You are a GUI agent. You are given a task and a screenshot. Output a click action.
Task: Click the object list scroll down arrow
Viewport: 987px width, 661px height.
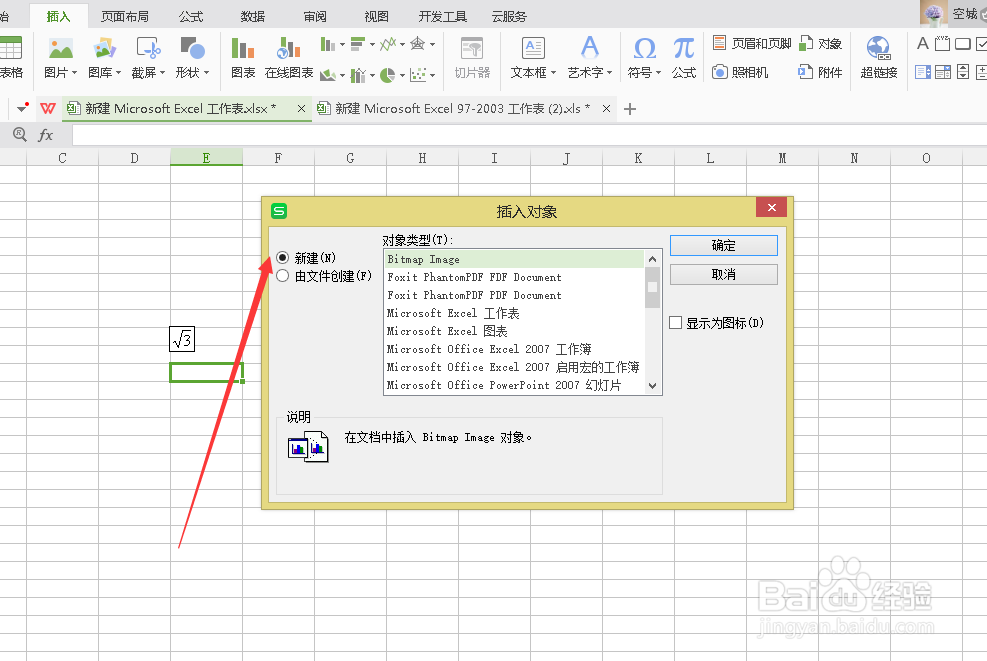(652, 386)
